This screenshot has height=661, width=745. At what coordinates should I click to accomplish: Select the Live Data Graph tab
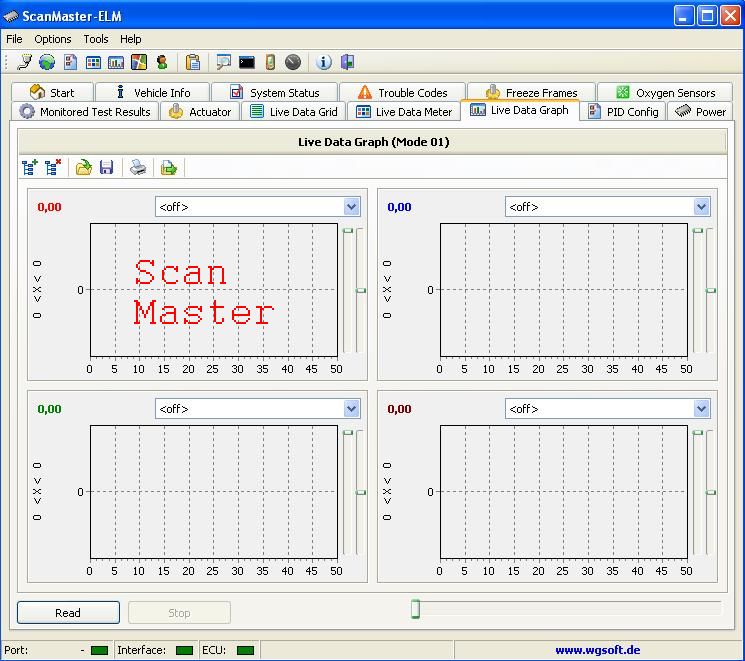[520, 110]
